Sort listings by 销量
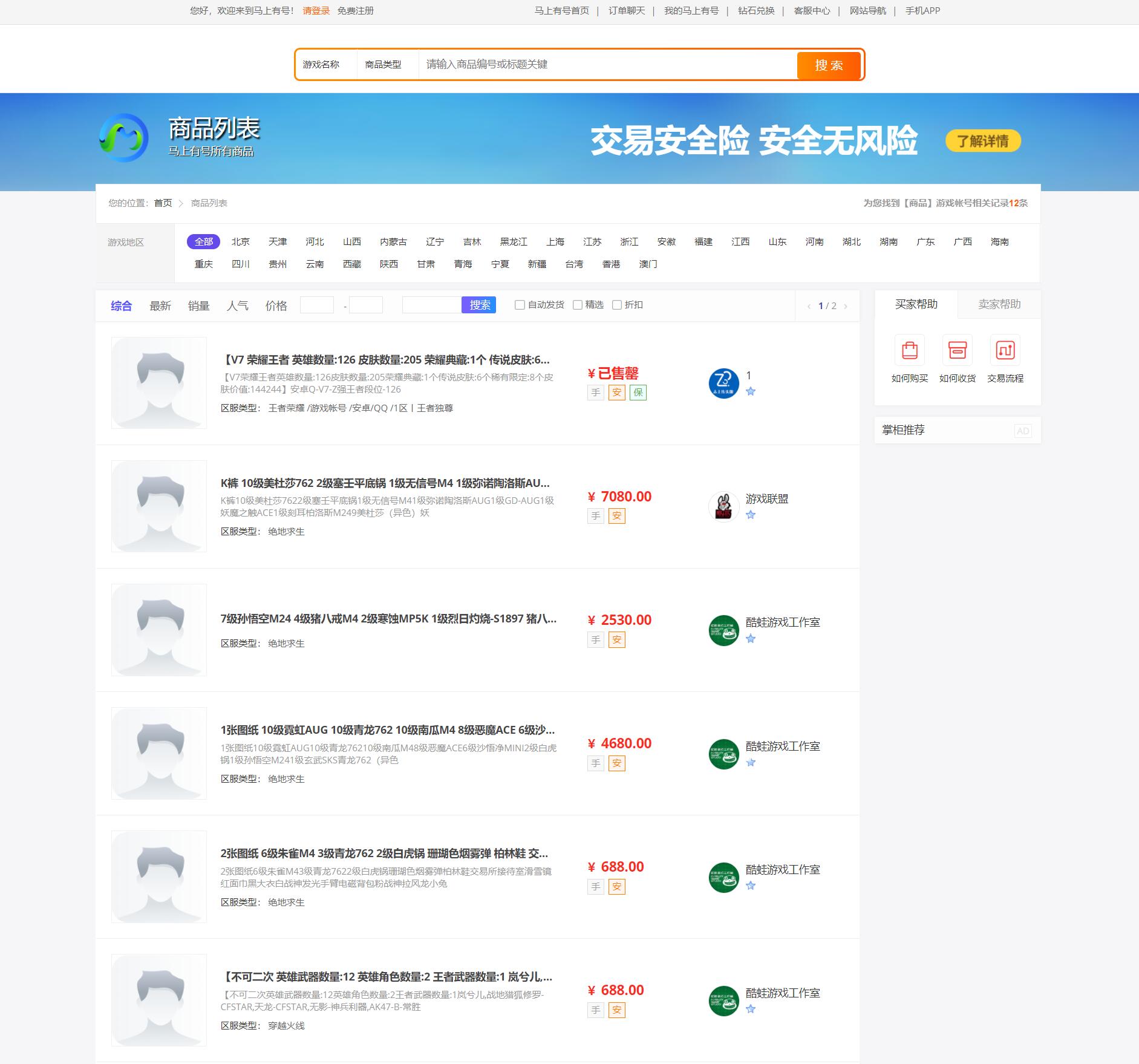The image size is (1139, 1064). point(198,306)
